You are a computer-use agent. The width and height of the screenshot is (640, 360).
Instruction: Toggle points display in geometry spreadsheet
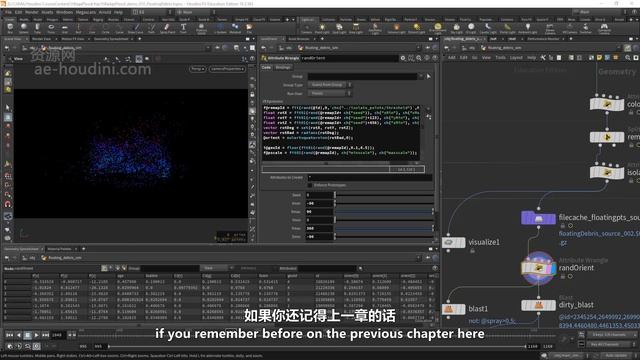(104, 268)
